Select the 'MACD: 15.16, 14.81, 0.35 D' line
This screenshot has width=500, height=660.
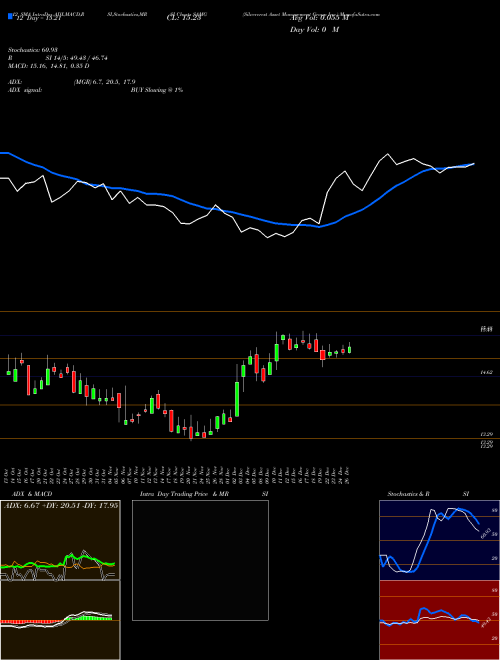tap(48, 66)
